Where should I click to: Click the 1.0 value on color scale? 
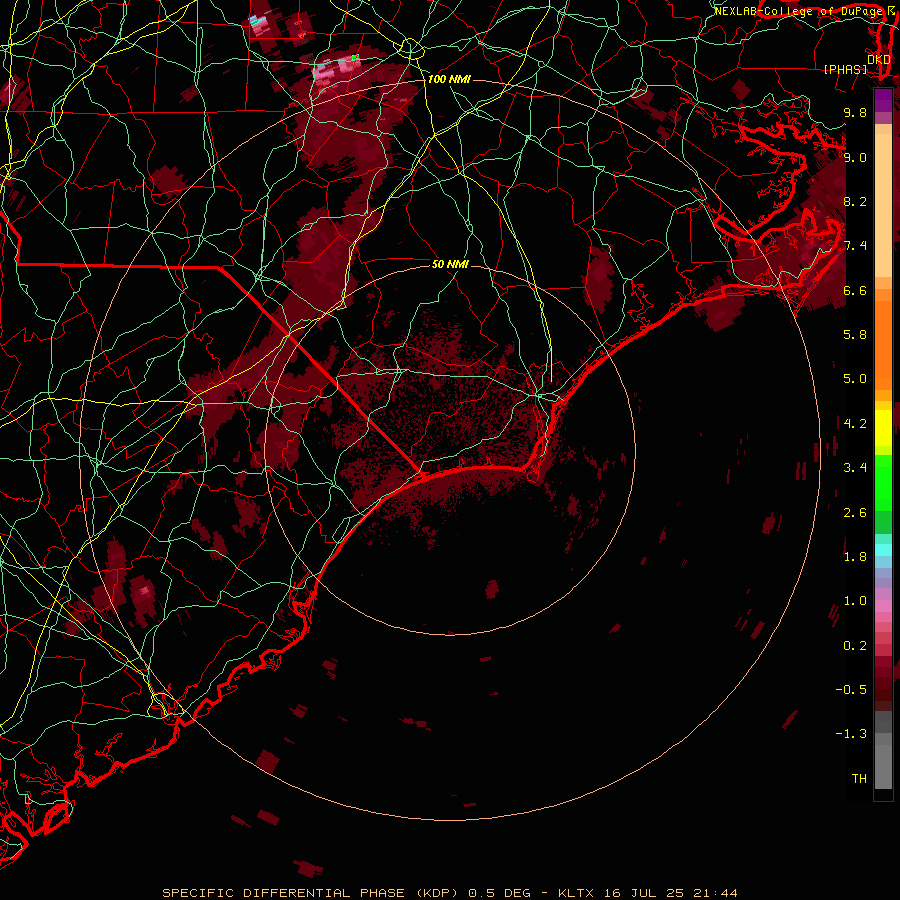(855, 601)
